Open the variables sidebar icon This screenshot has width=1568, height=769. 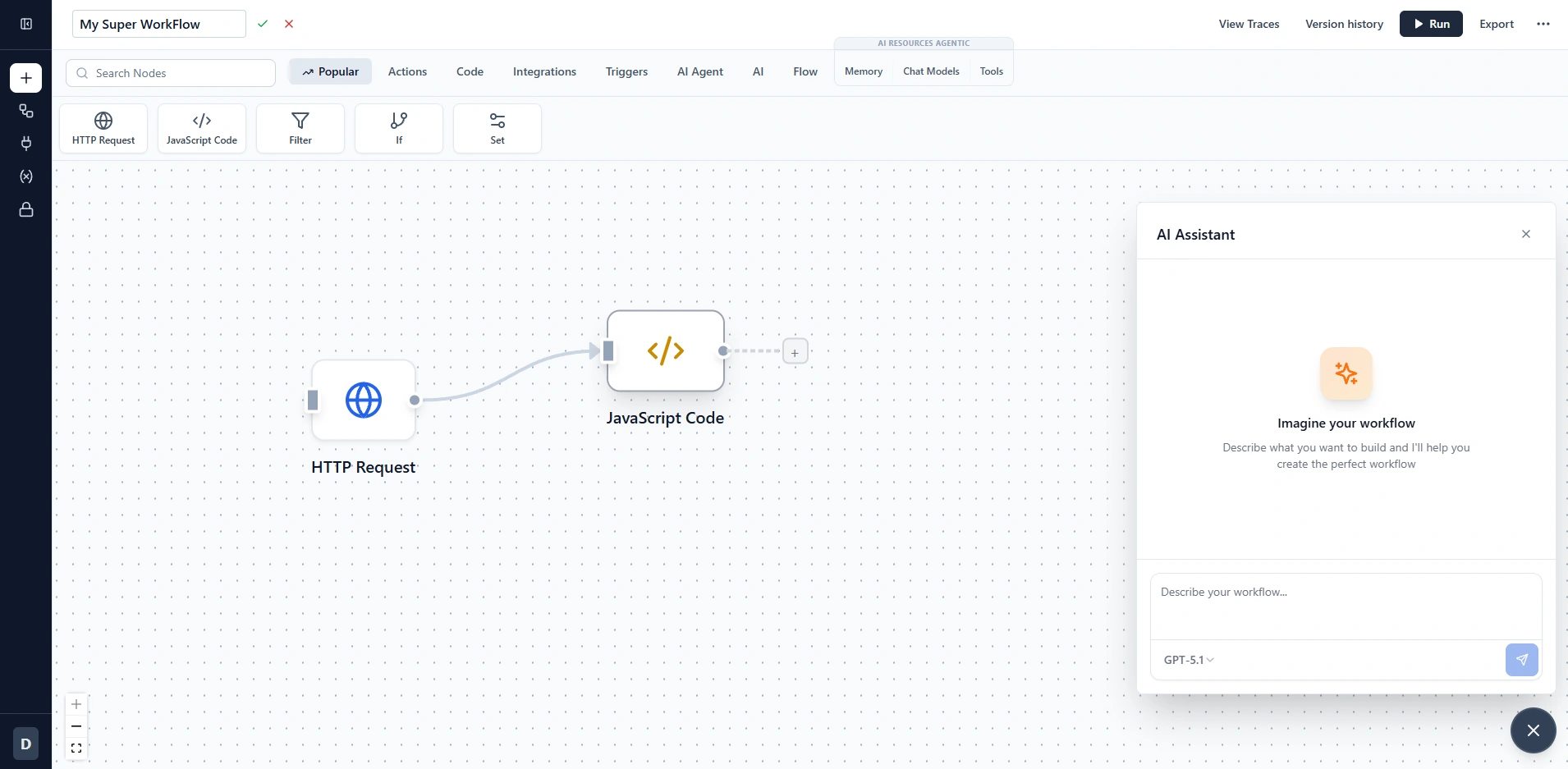26,176
